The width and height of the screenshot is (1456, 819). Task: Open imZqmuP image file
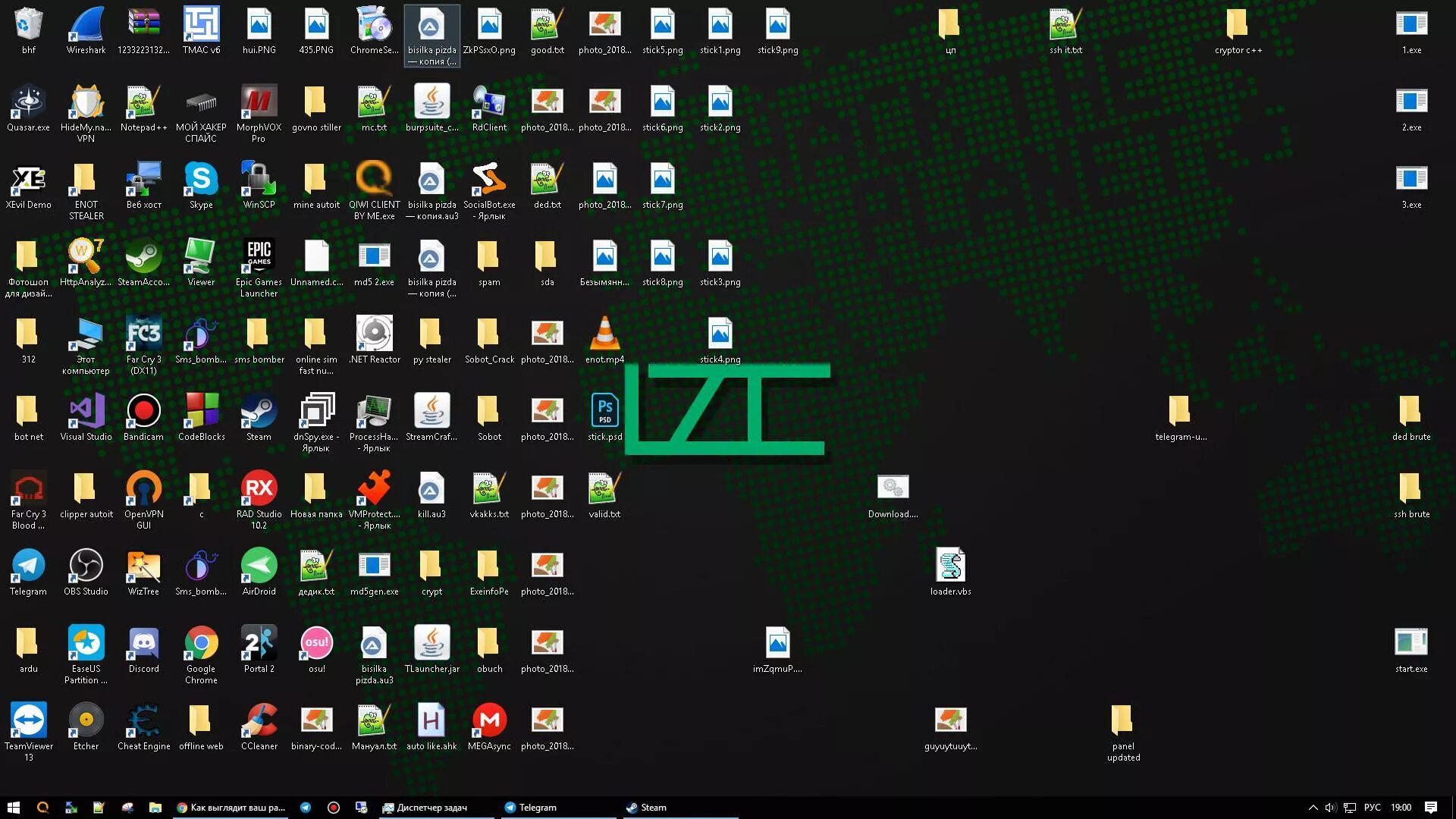(x=778, y=644)
